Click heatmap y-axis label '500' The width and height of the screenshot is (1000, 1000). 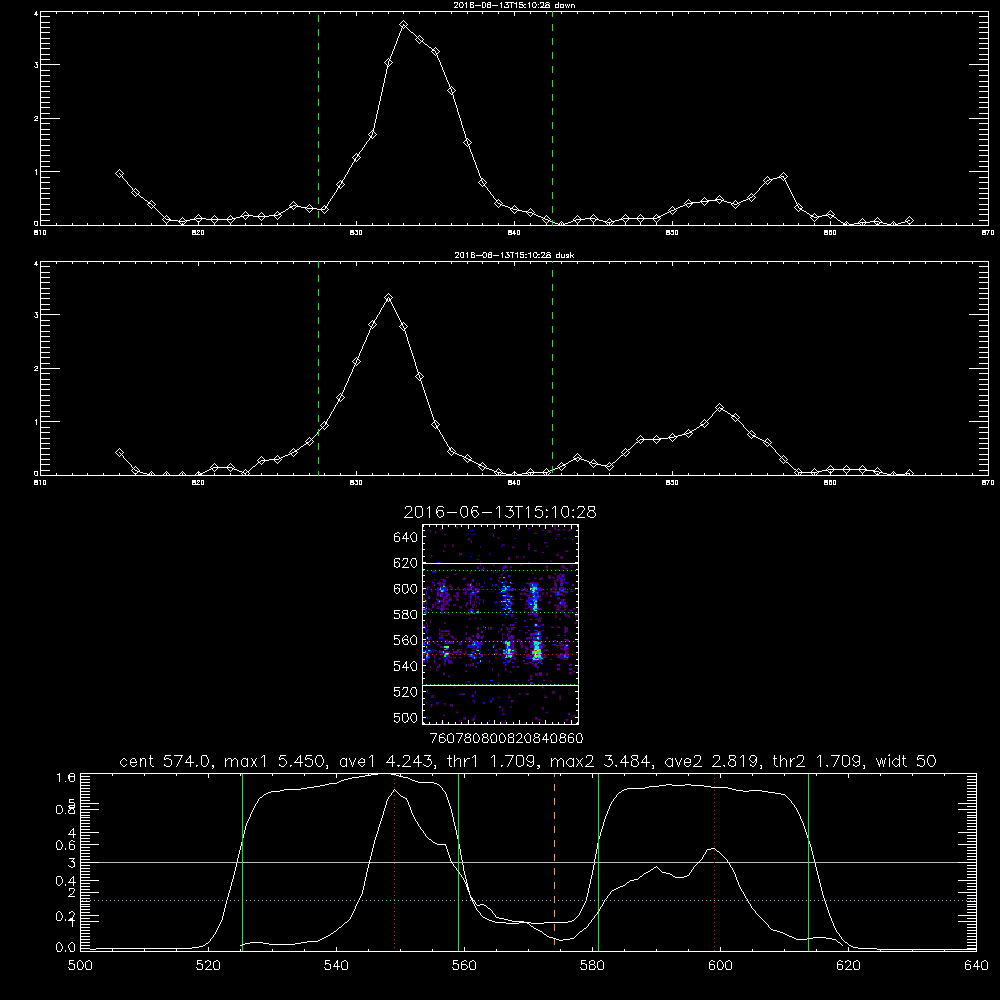(406, 717)
